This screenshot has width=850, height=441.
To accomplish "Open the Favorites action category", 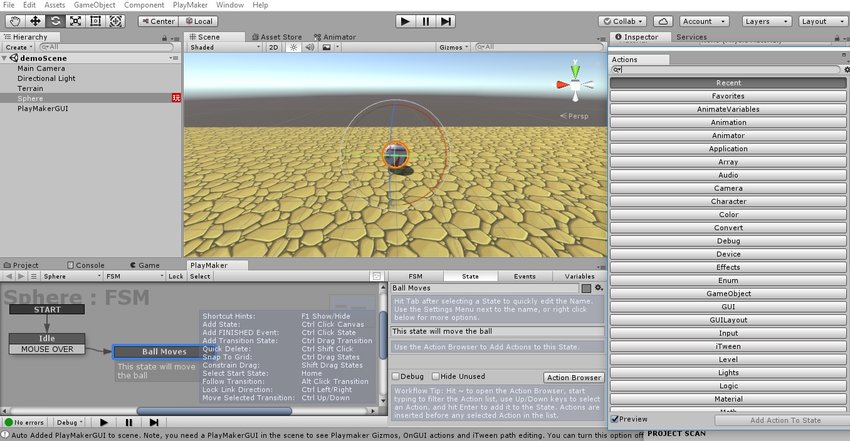I will 728,96.
